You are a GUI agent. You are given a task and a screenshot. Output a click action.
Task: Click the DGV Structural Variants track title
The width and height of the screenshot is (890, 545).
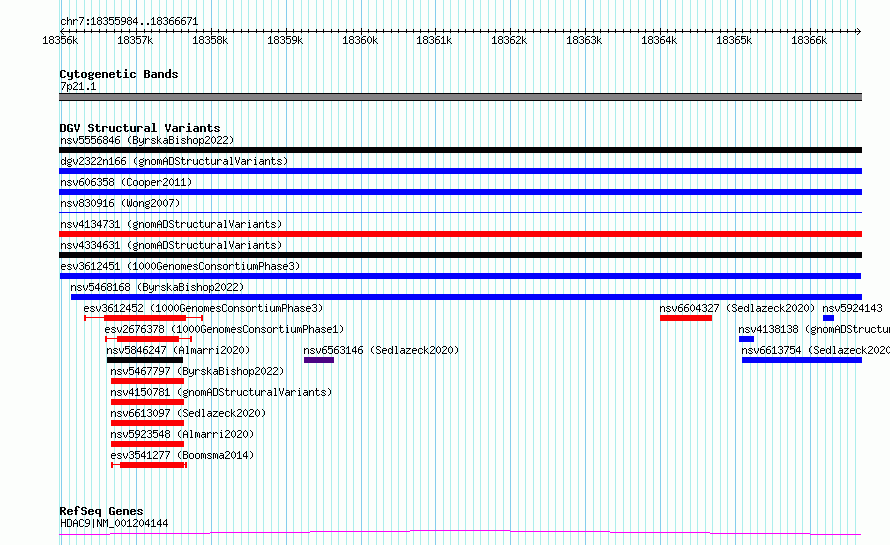pos(140,128)
